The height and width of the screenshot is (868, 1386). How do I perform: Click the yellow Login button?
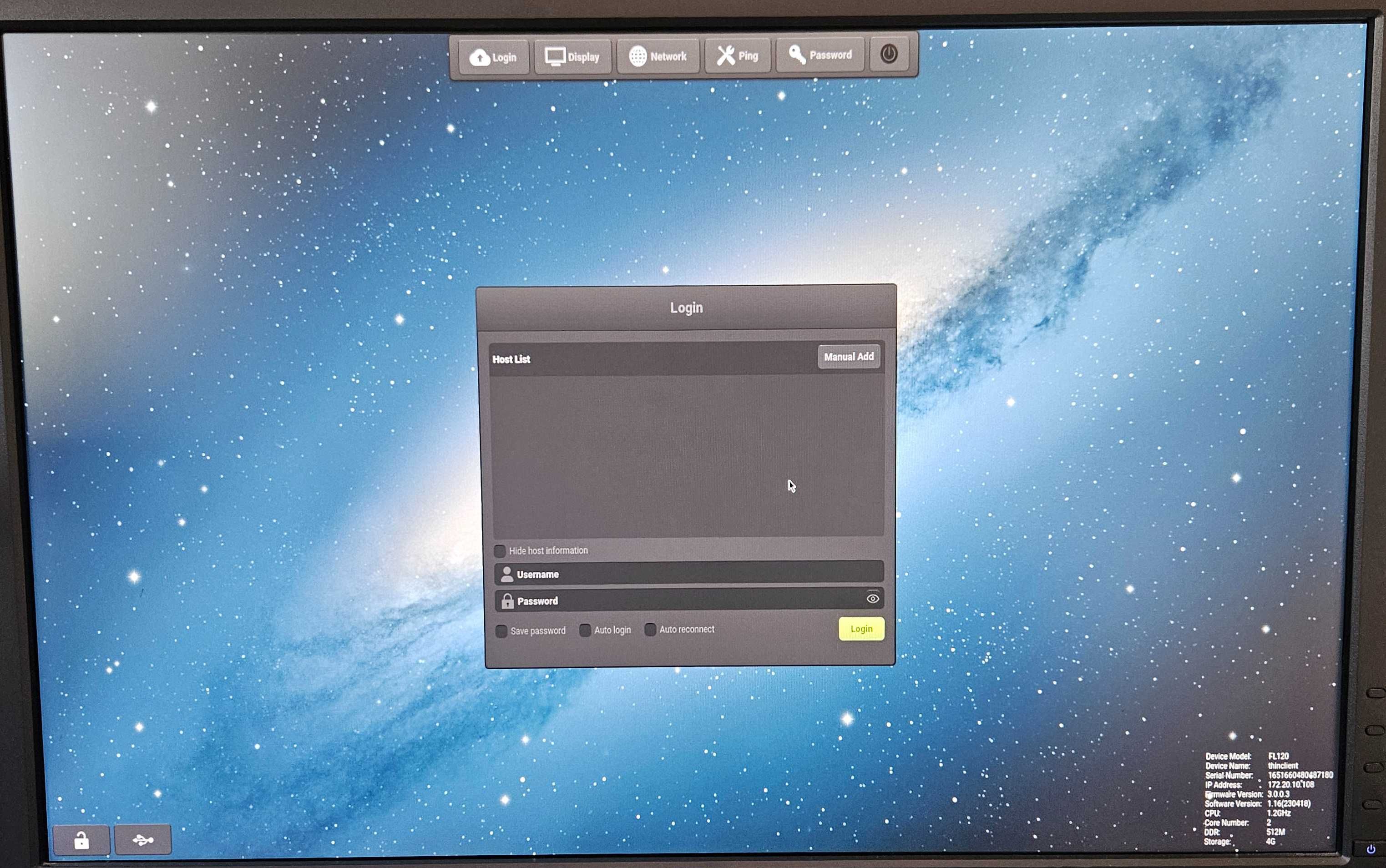pyautogui.click(x=861, y=629)
